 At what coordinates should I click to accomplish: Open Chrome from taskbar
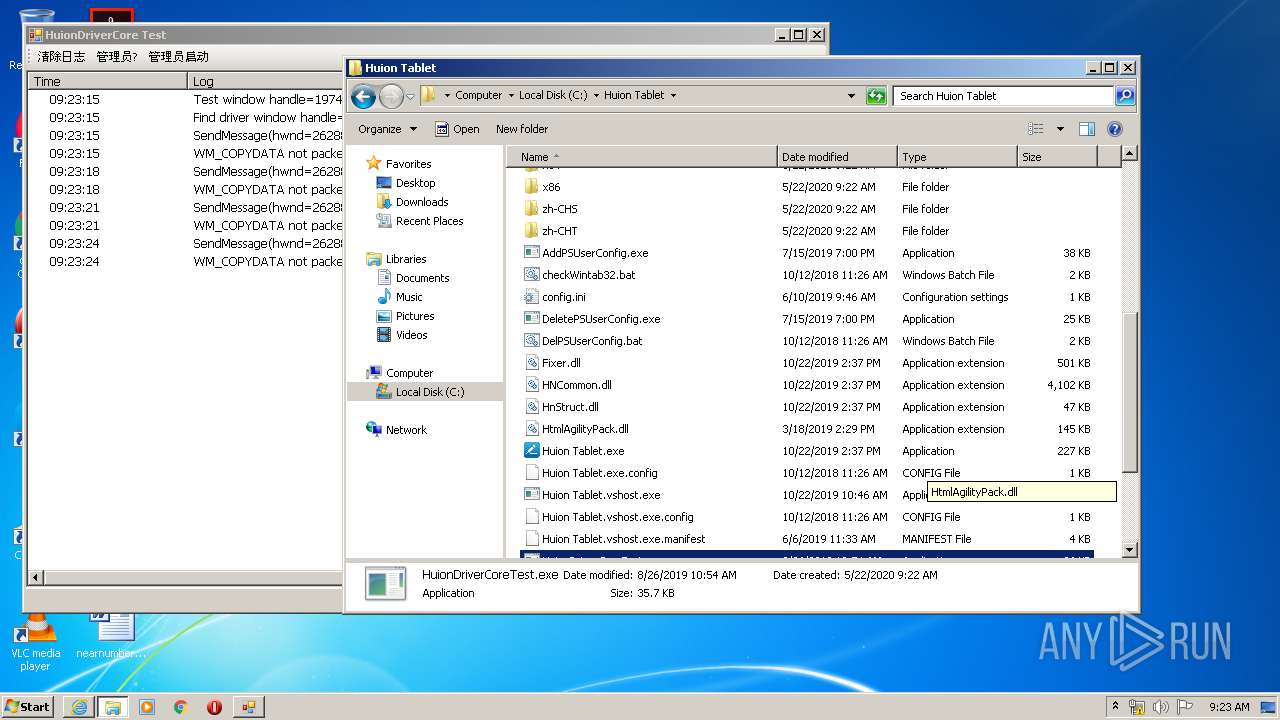click(x=180, y=707)
